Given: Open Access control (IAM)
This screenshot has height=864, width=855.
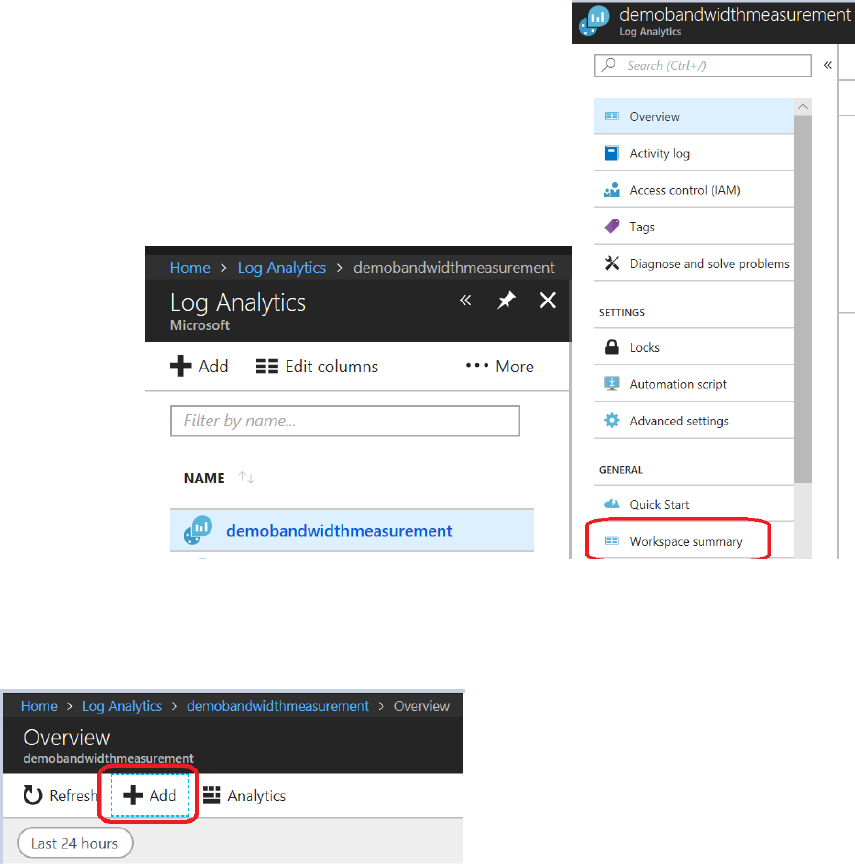Looking at the screenshot, I should (694, 190).
